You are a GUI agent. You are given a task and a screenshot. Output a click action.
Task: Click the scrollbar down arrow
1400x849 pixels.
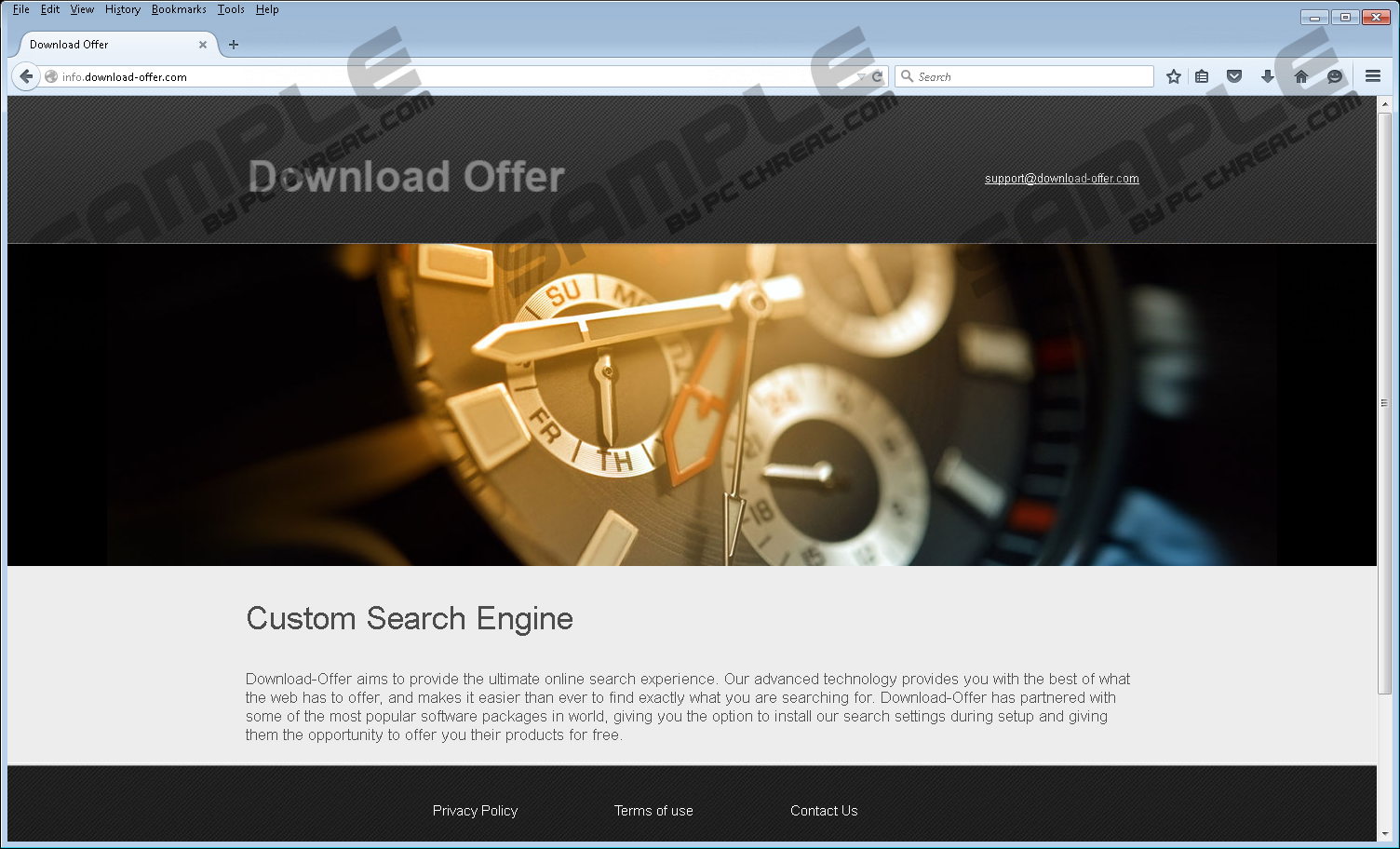(1384, 834)
